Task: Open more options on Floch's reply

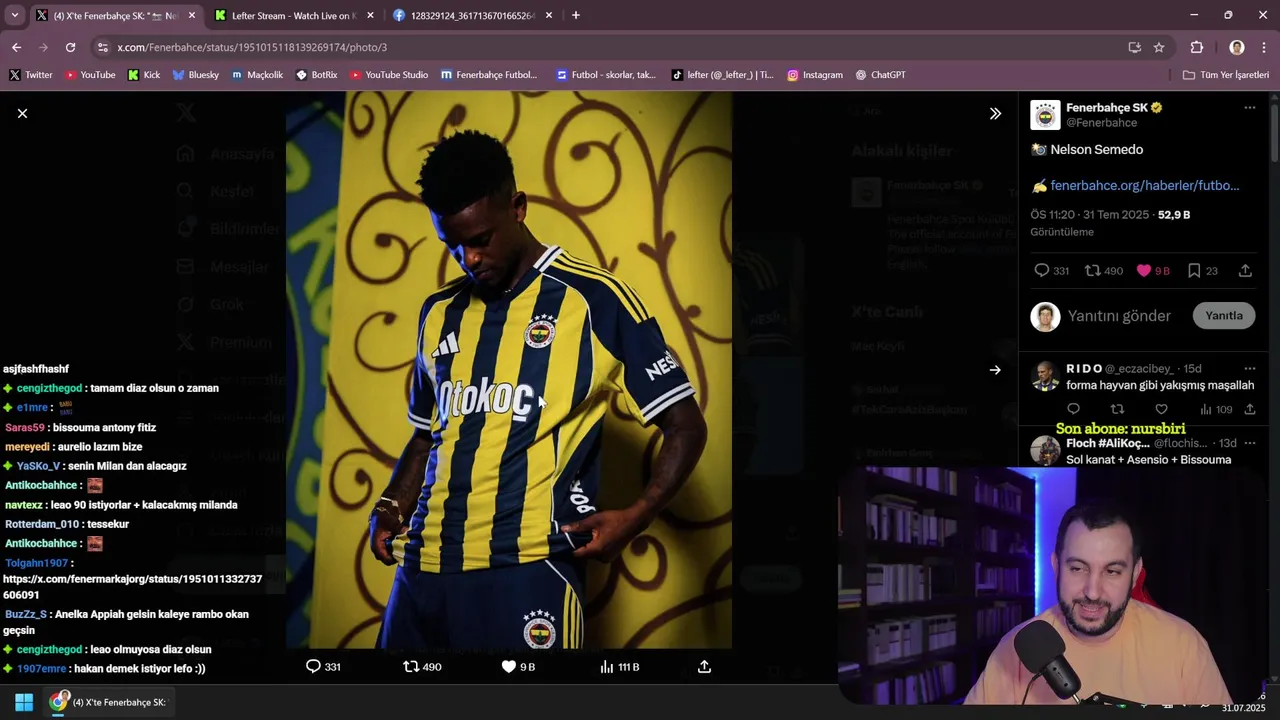Action: coord(1250,443)
